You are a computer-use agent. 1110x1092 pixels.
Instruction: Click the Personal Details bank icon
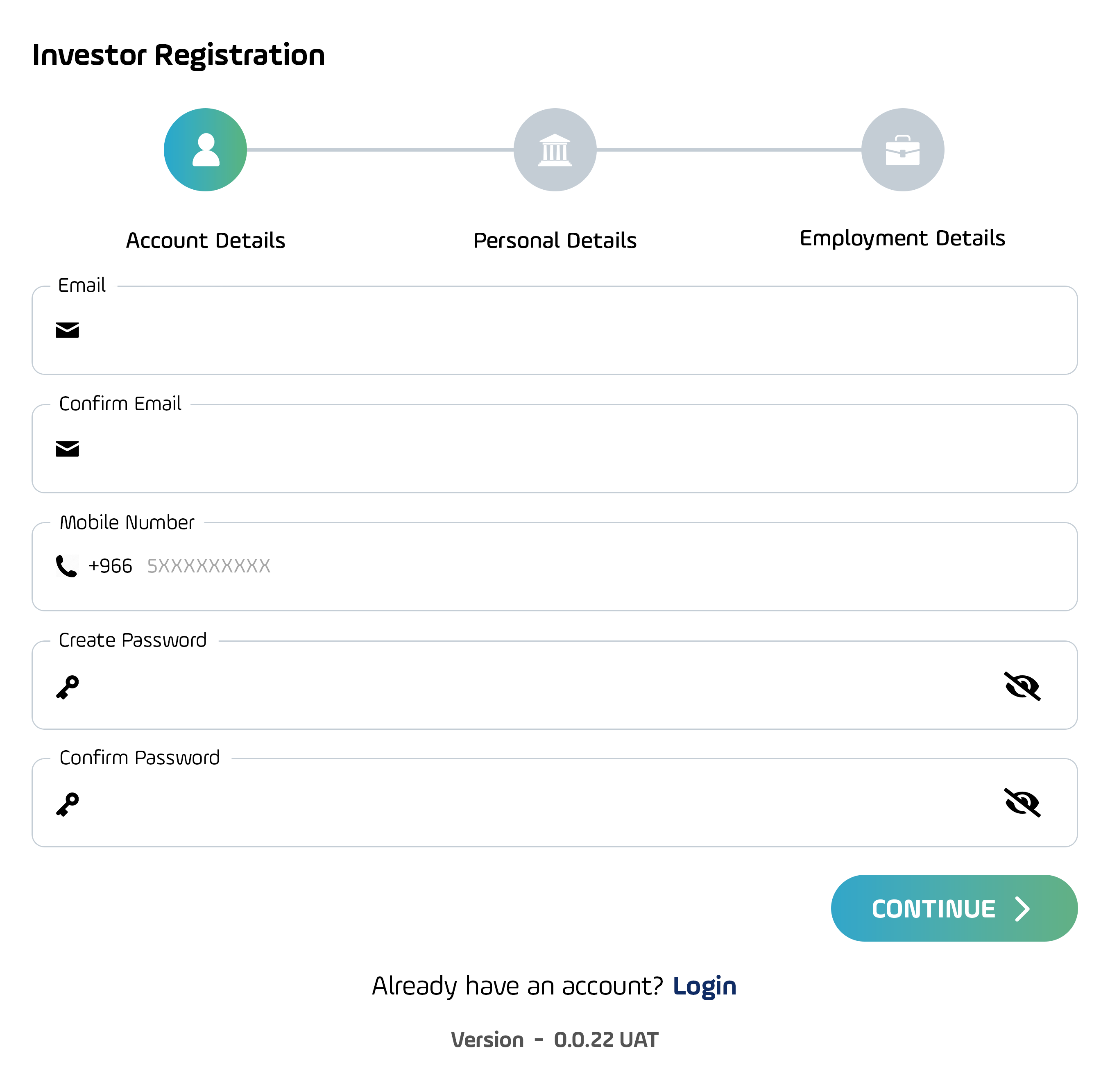point(555,150)
